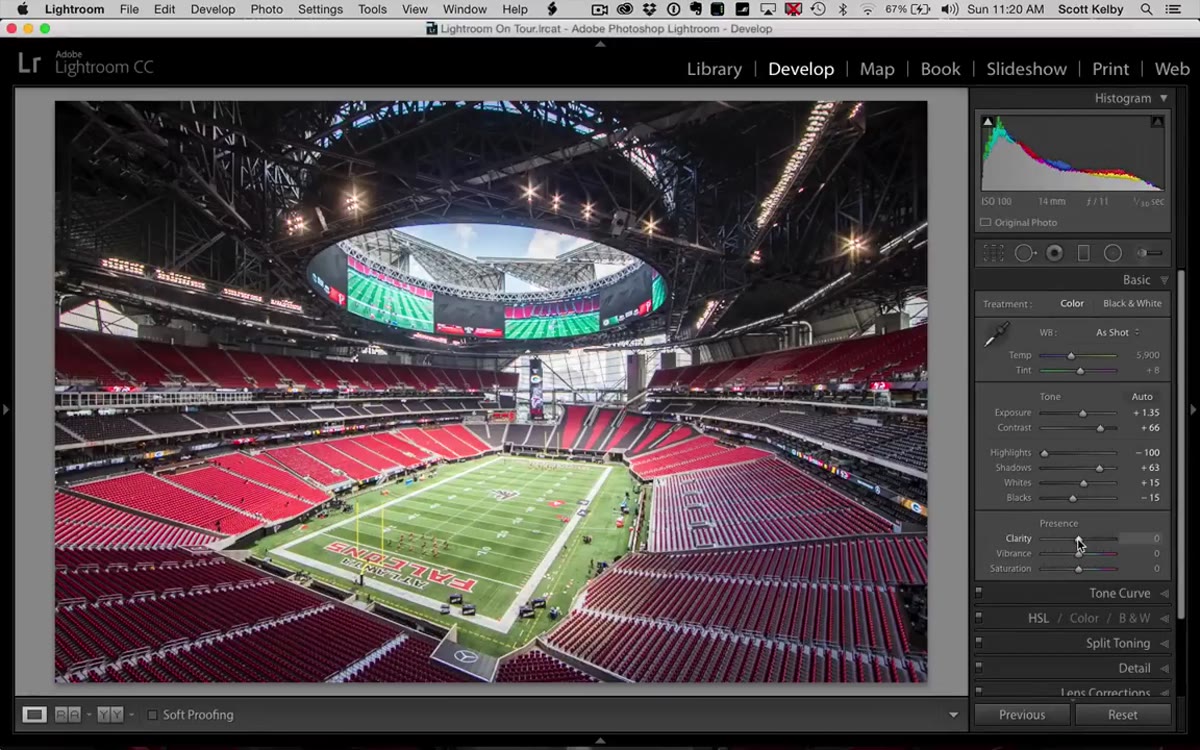Click the volume icon in menu bar
Viewport: 1200px width, 750px height.
pos(949,9)
